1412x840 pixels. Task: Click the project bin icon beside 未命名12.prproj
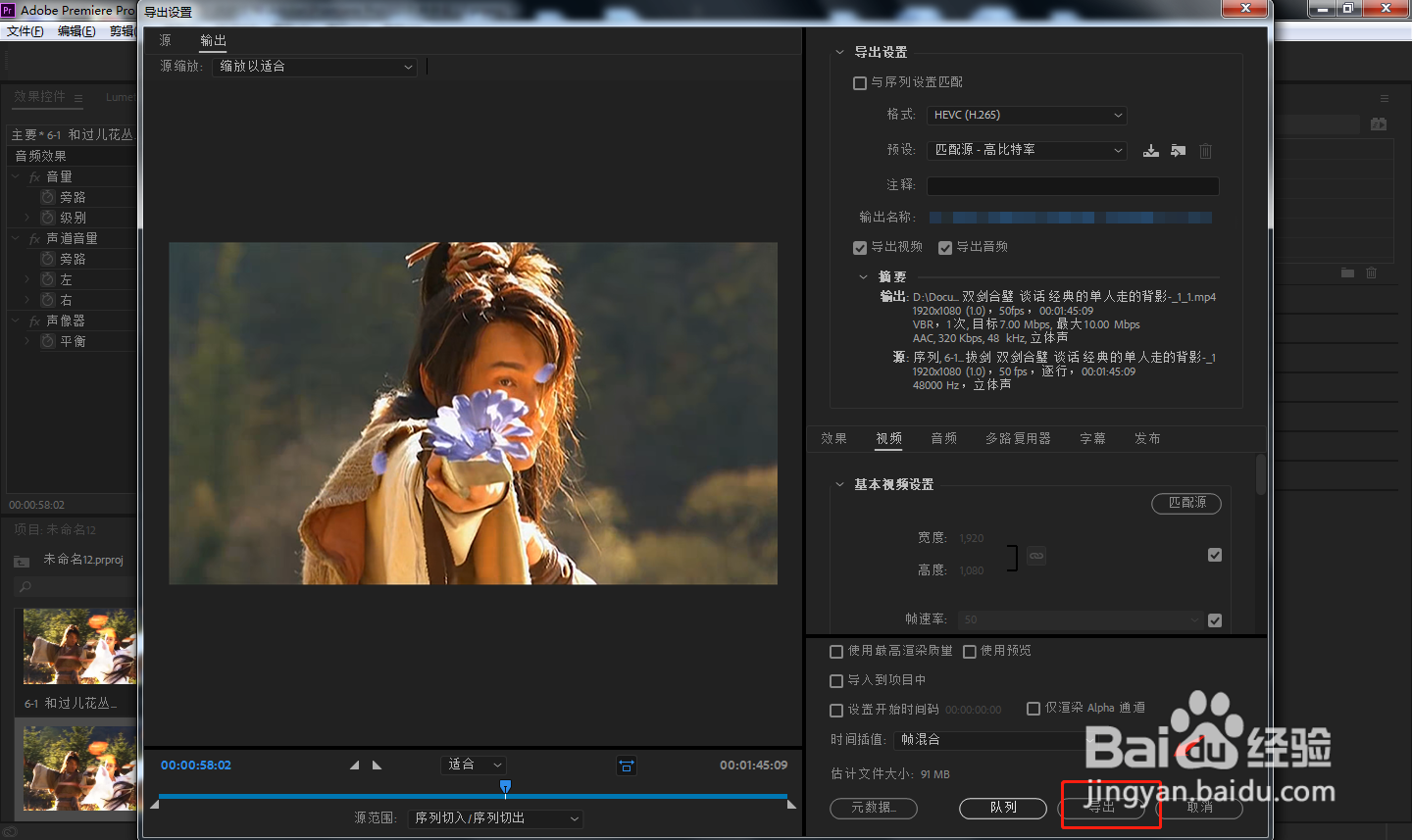[x=22, y=561]
